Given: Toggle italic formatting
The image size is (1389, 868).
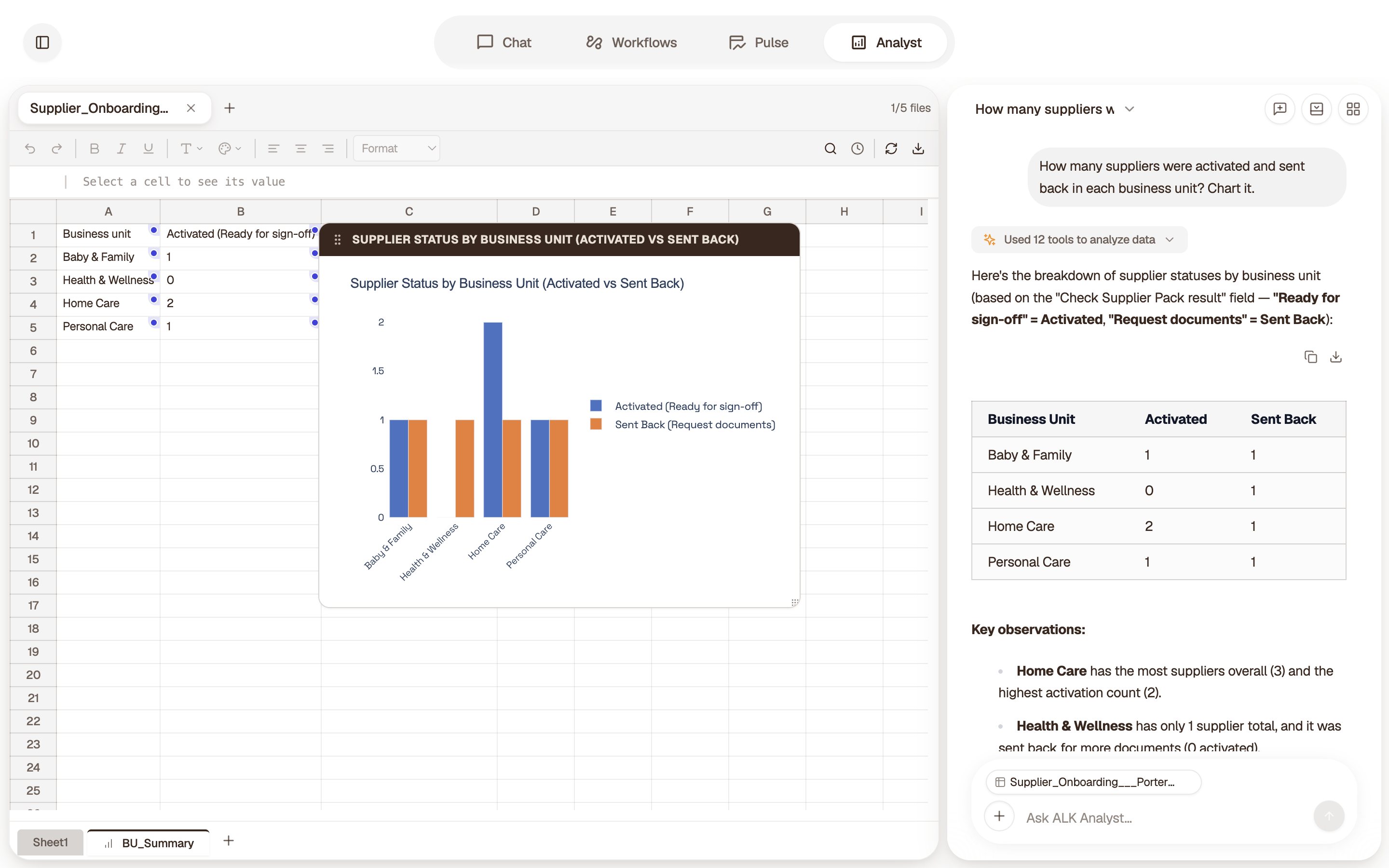Looking at the screenshot, I should coord(121,149).
